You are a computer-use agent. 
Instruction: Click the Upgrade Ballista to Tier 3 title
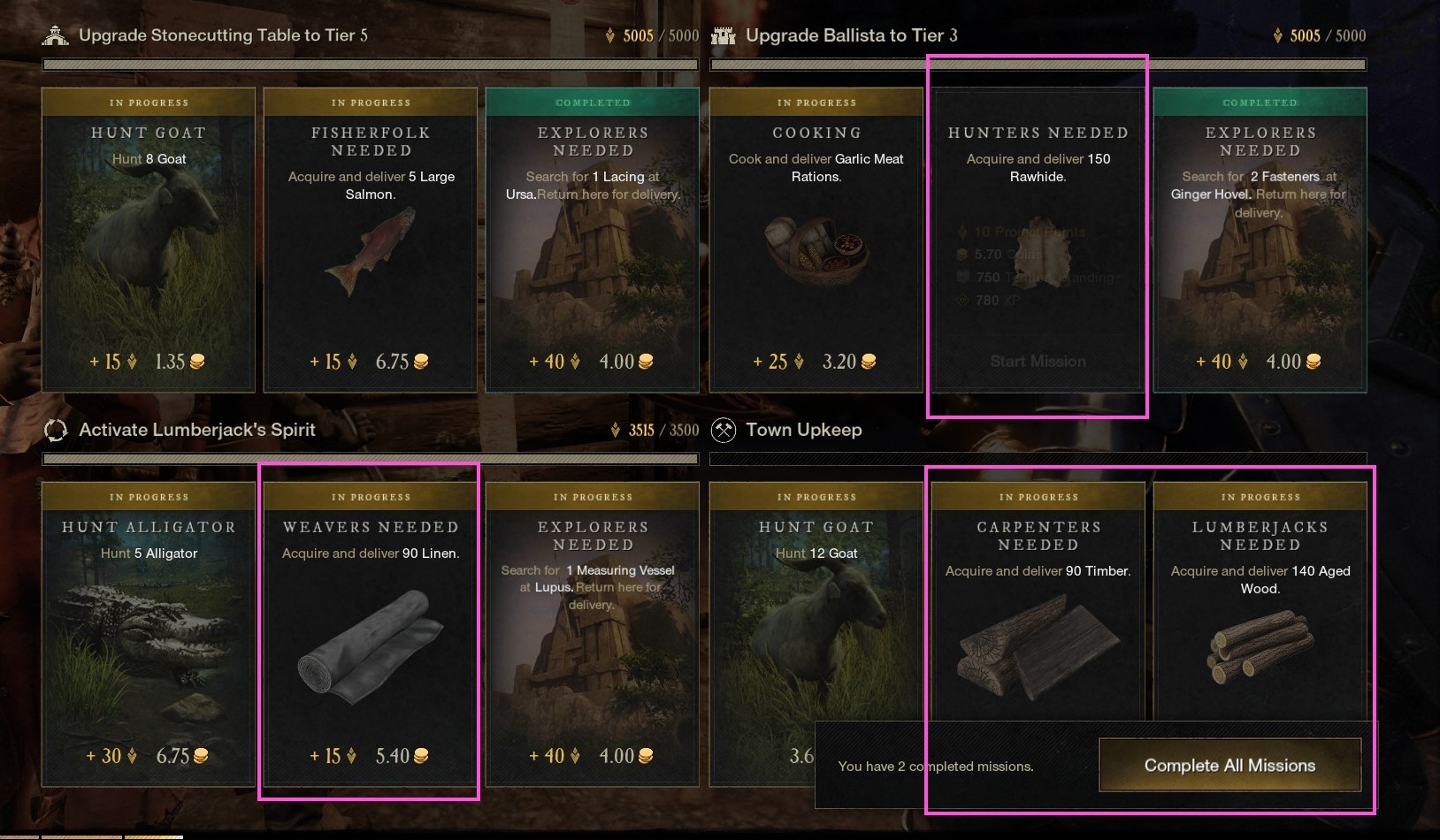click(852, 35)
